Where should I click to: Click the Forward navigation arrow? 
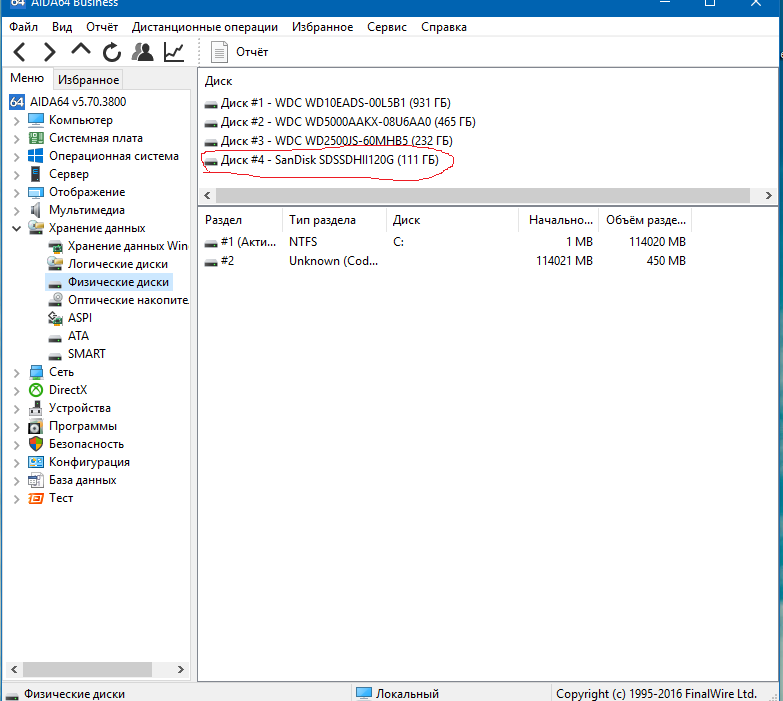pyautogui.click(x=49, y=52)
